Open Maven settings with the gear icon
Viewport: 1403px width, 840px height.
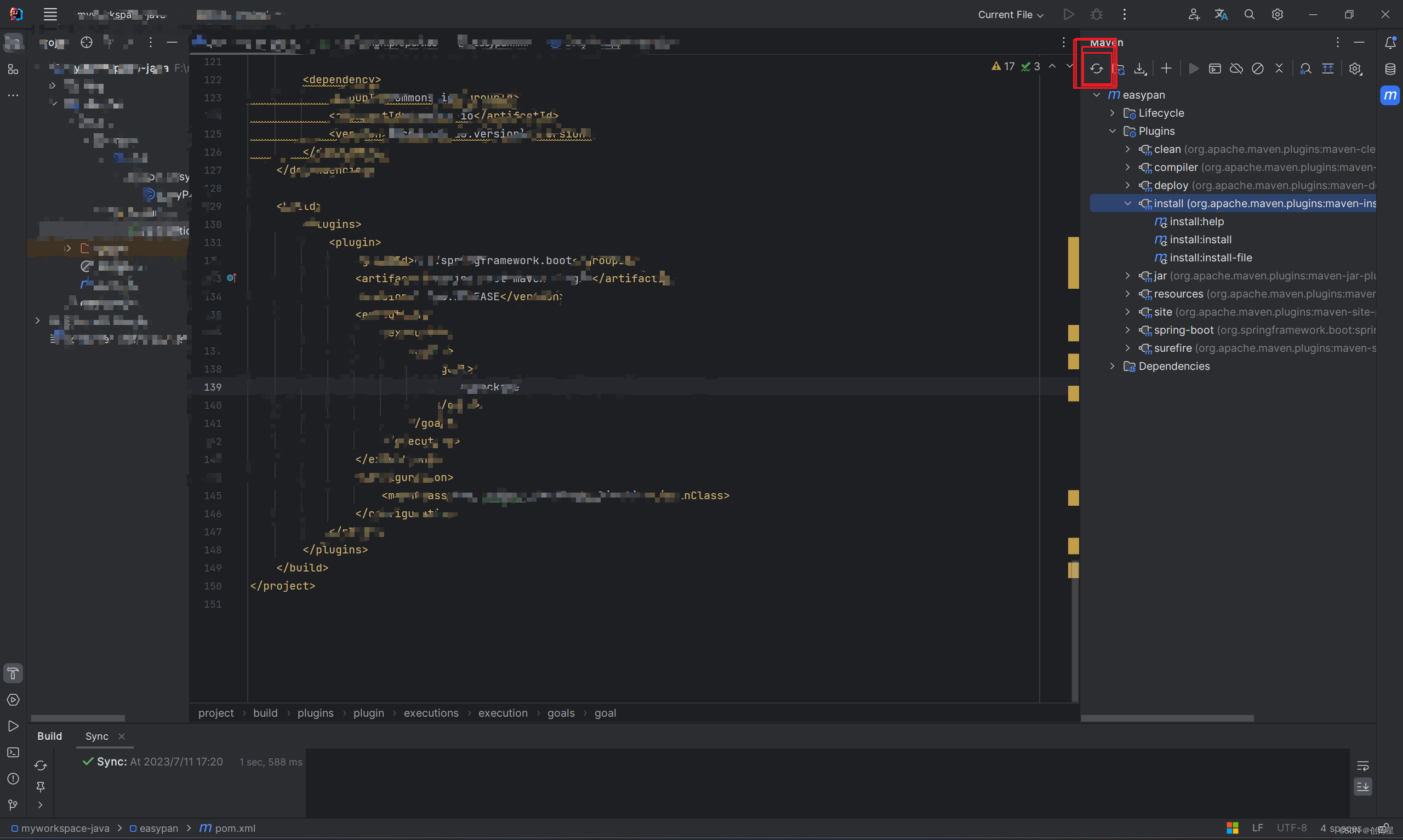1355,68
